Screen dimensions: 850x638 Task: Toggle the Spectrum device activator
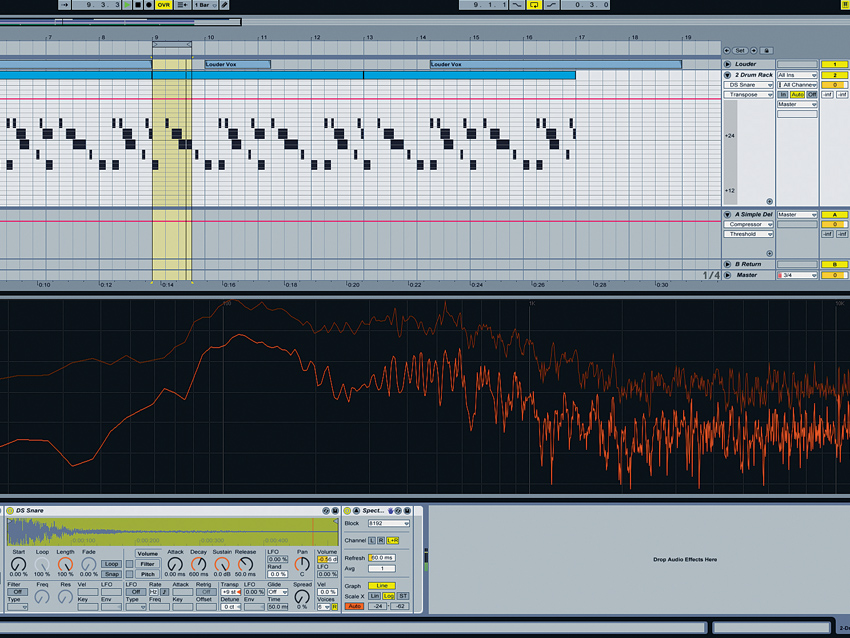347,511
